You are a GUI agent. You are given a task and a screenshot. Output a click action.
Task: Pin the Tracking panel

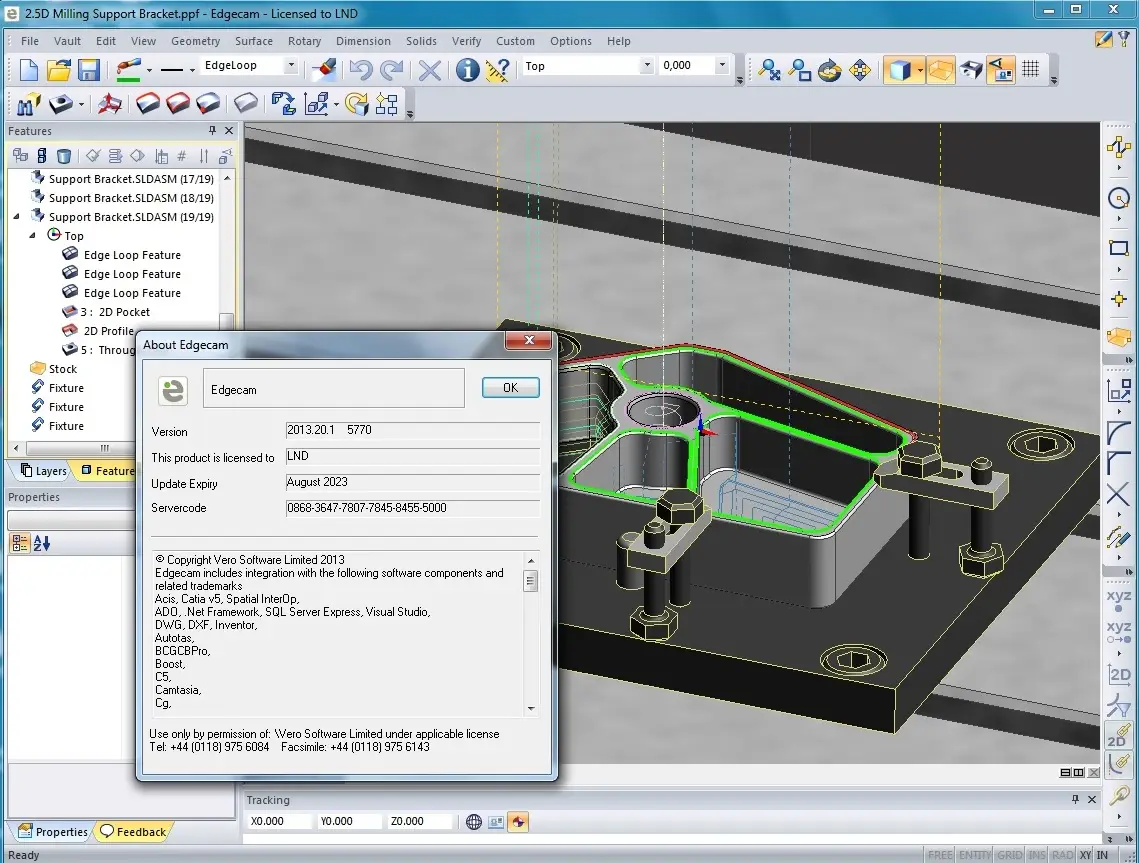[x=1075, y=799]
